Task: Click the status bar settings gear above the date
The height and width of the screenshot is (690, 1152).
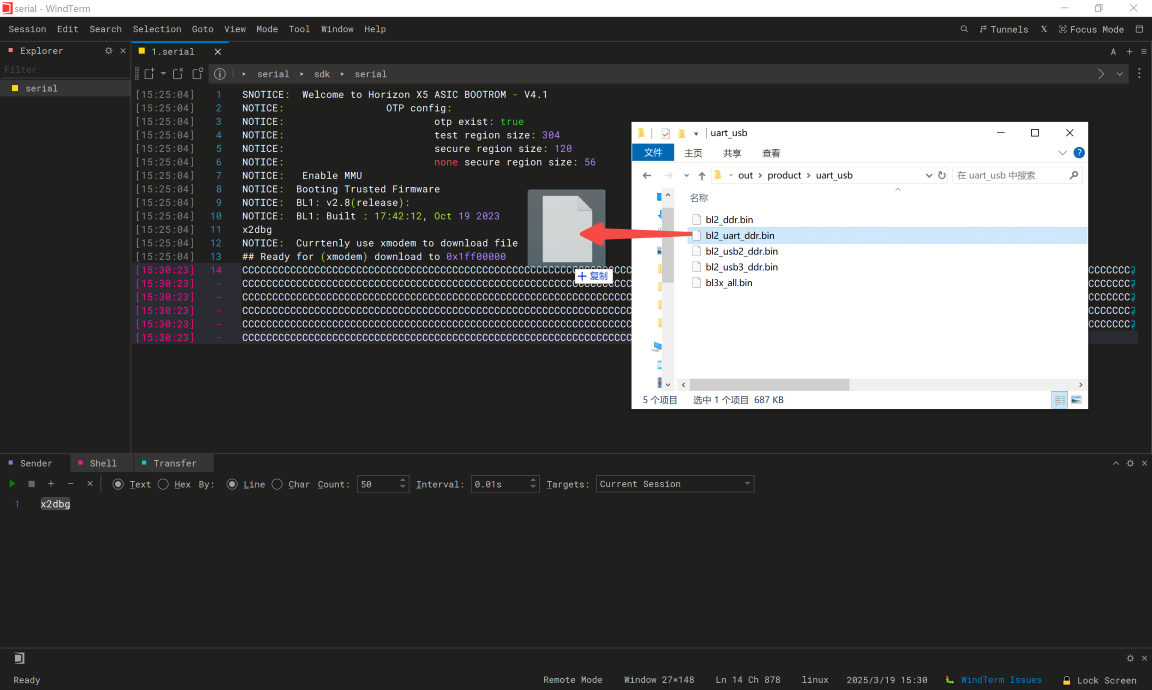Action: pos(1130,658)
